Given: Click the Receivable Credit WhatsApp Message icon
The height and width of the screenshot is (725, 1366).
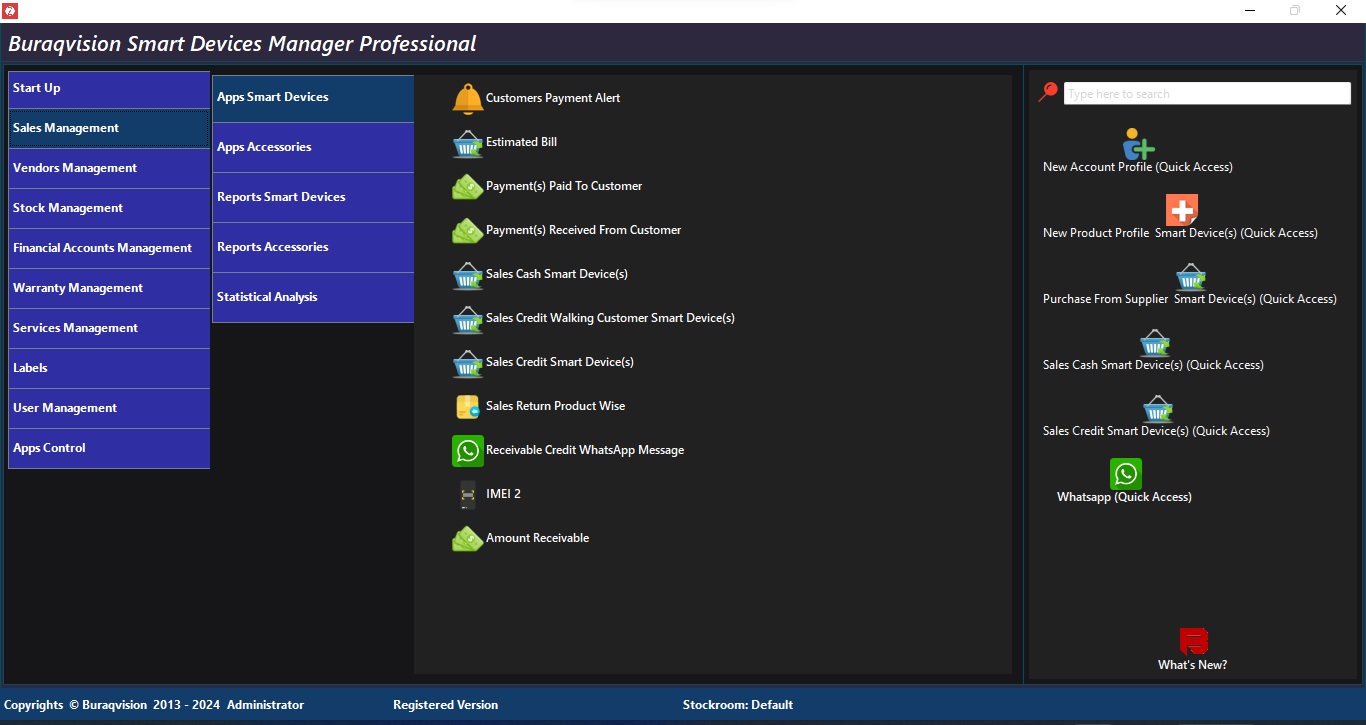Looking at the screenshot, I should click(467, 451).
